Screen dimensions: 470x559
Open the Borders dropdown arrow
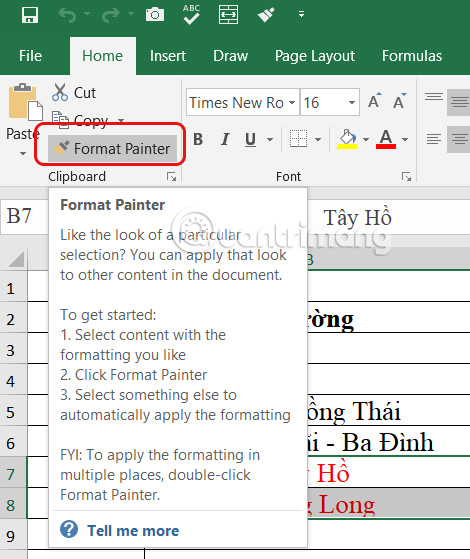(318, 139)
